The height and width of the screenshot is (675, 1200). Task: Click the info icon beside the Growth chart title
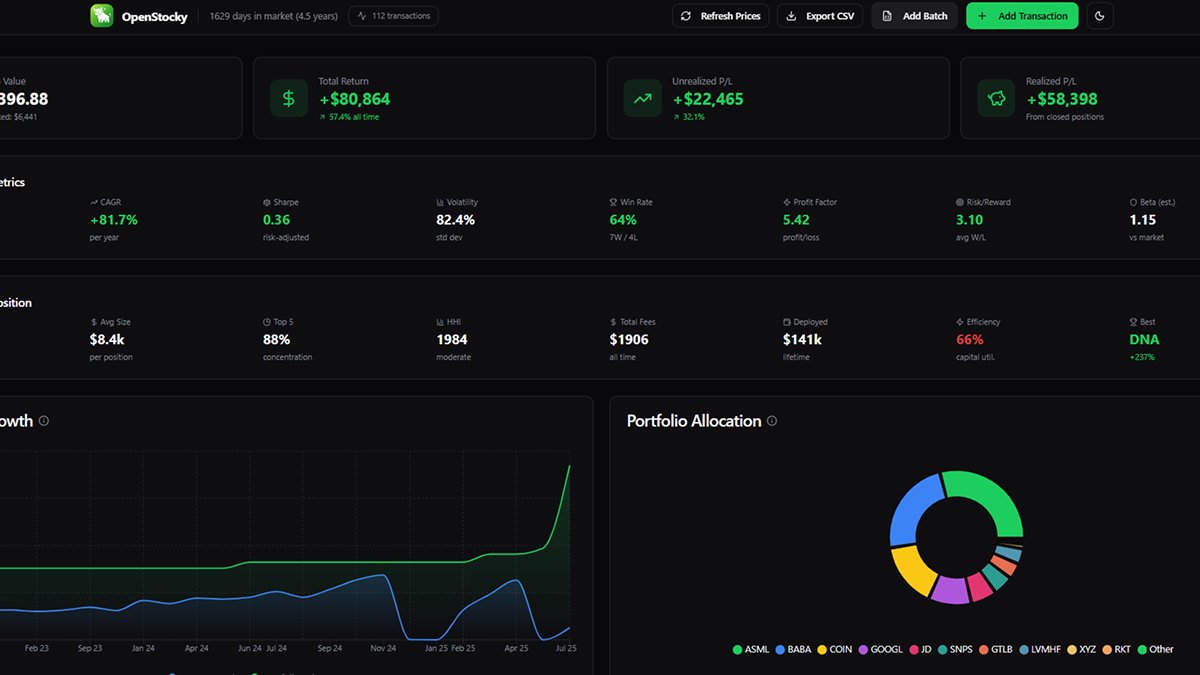pyautogui.click(x=42, y=421)
